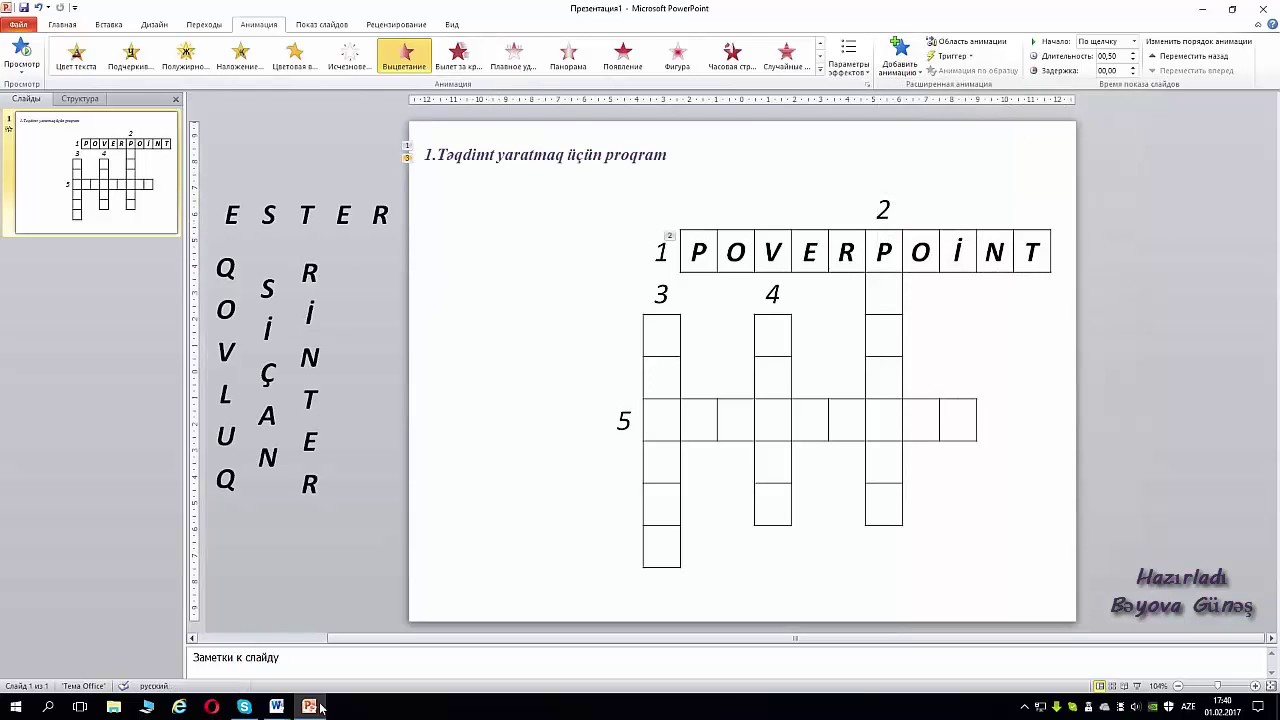Apply the Часовая стрелка animation

pos(732,56)
